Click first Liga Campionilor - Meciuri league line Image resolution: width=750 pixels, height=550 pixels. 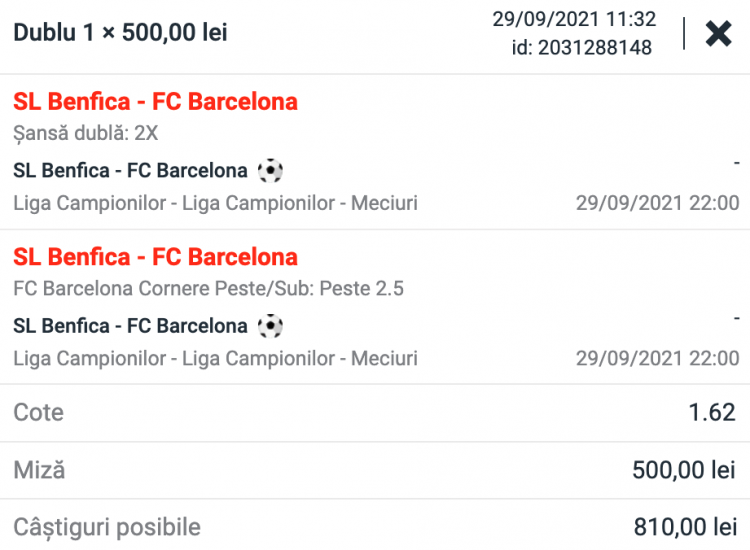[215, 203]
